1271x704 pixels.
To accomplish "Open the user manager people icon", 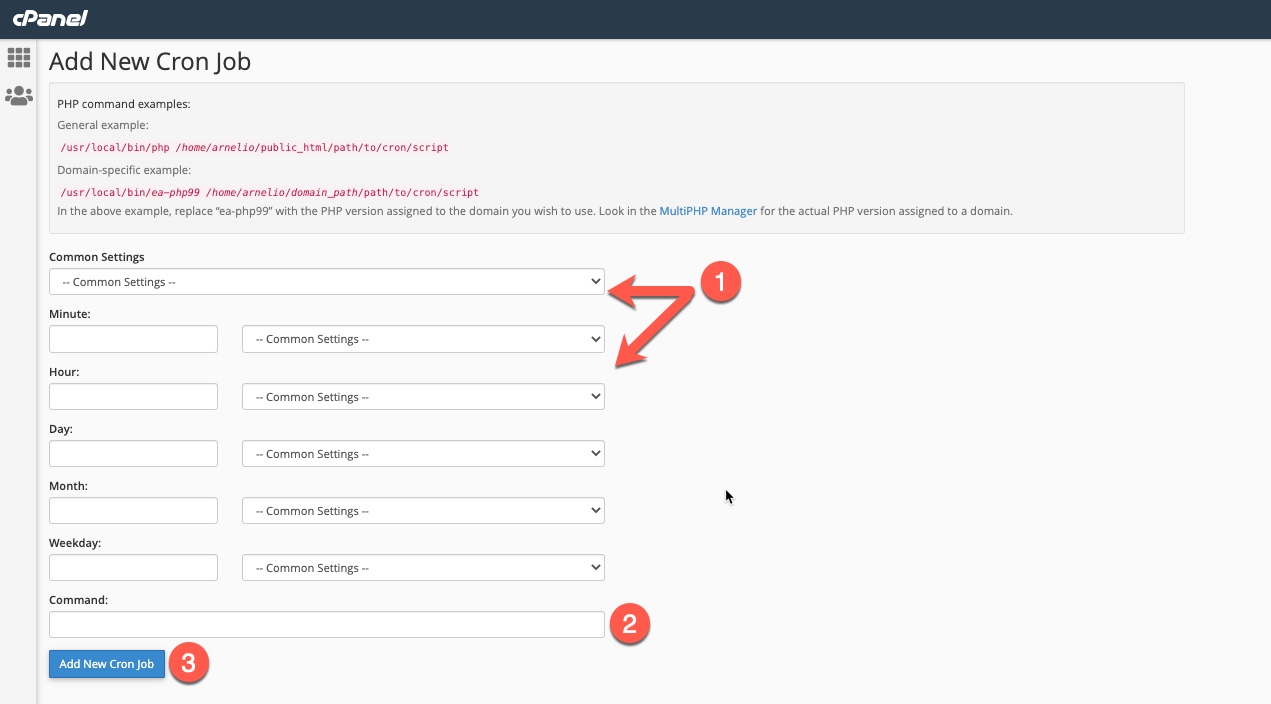I will coord(19,96).
